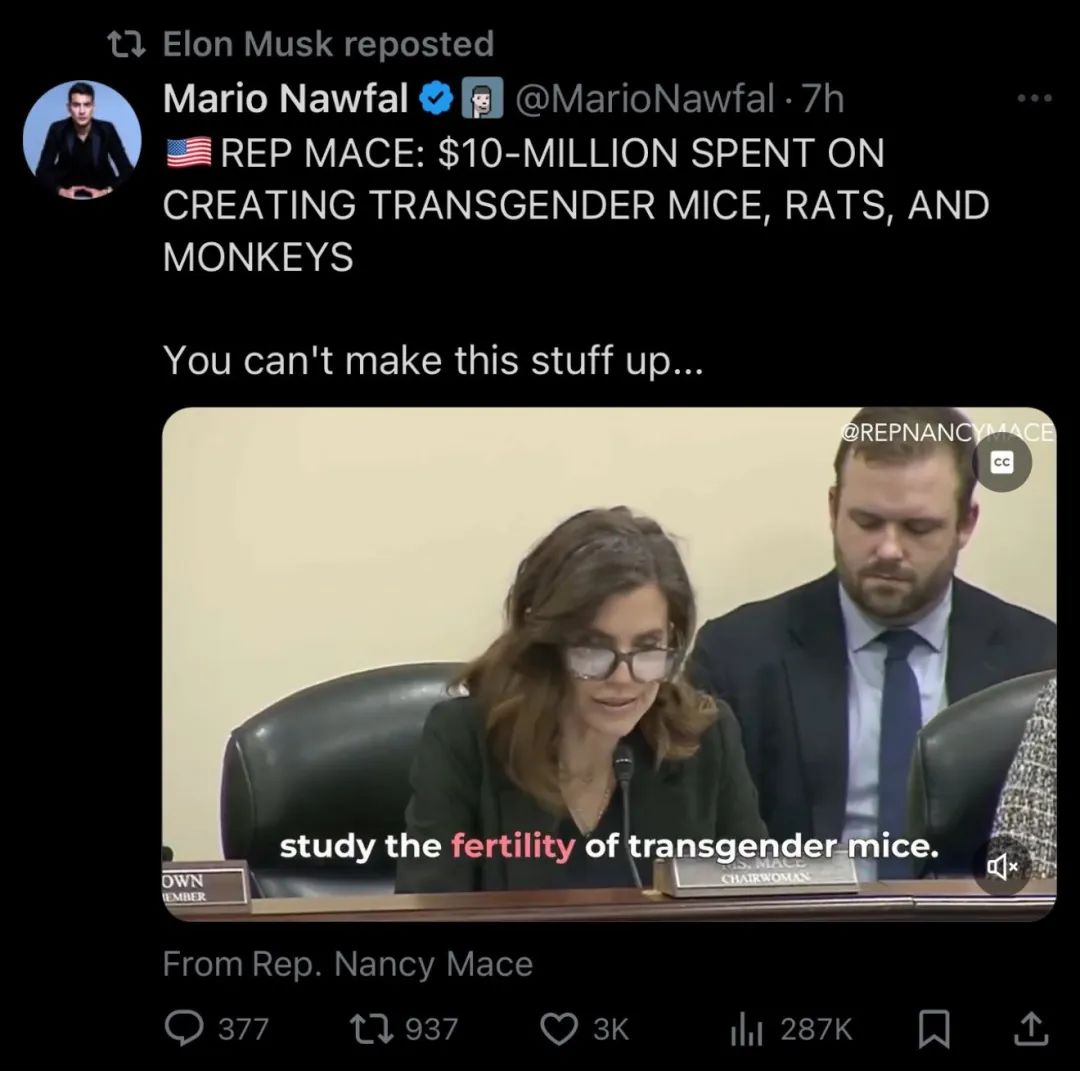
Task: Click the Mario Nawfal display name
Action: [x=285, y=98]
